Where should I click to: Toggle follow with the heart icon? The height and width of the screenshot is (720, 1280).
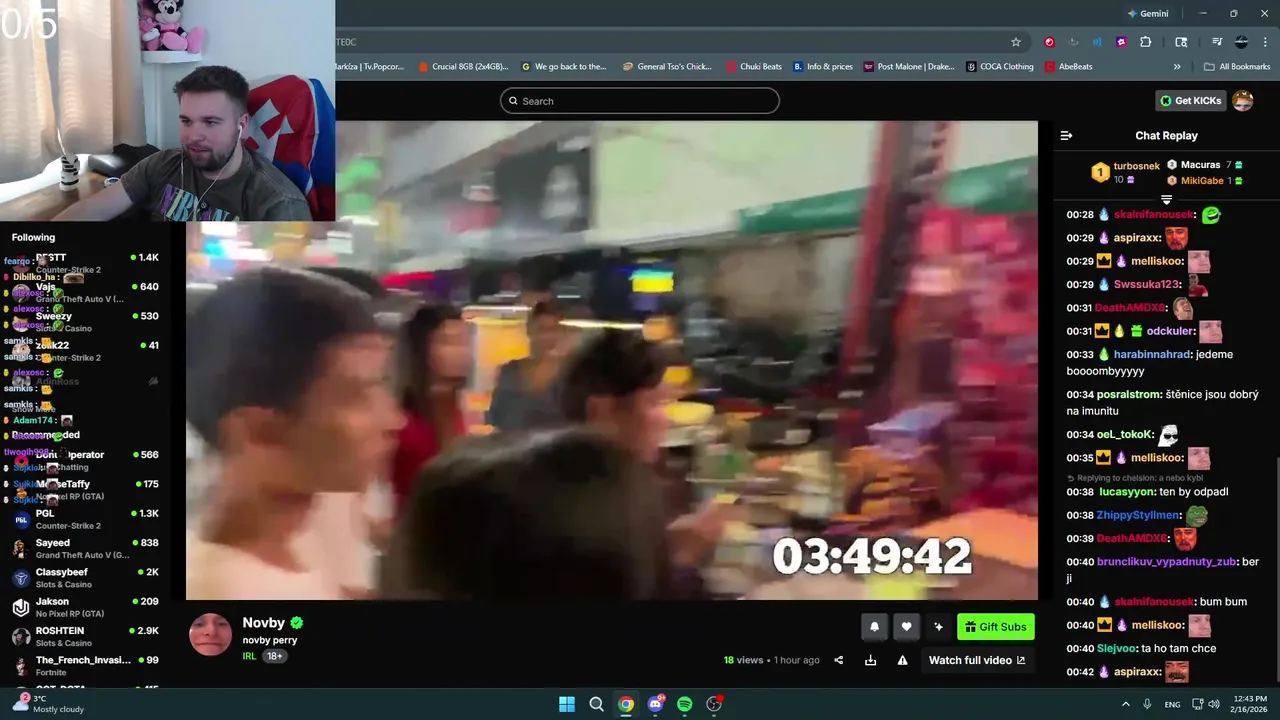tap(906, 627)
